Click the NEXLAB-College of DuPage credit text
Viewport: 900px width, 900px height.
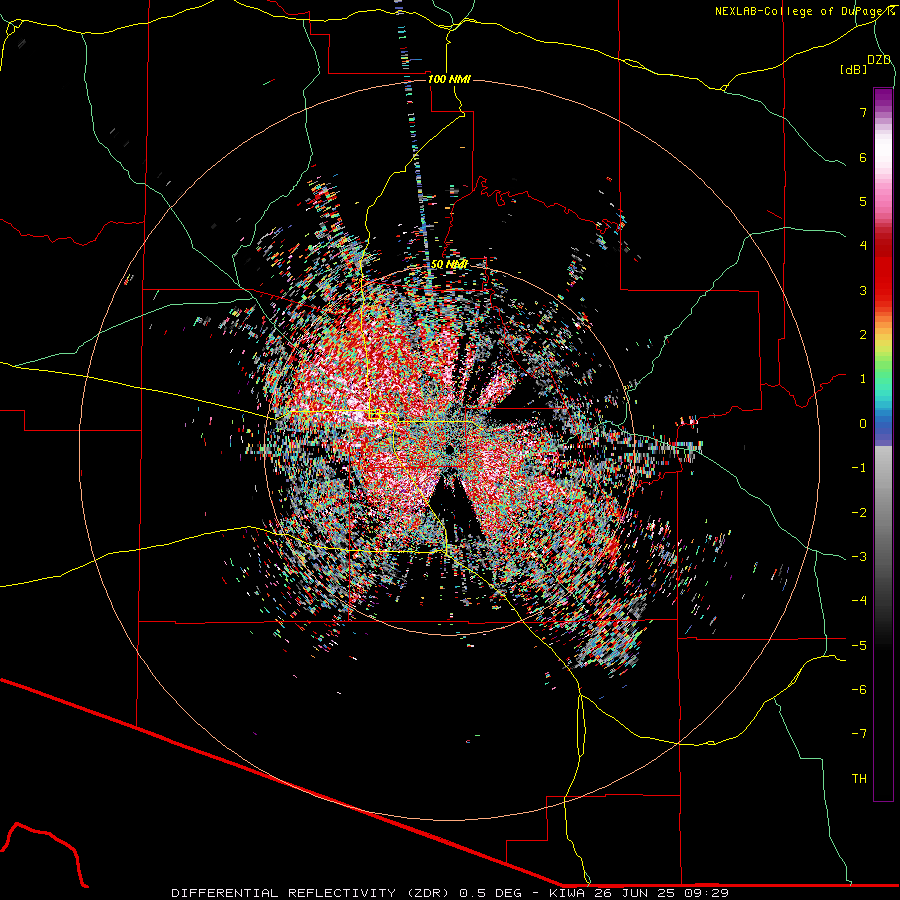pyautogui.click(x=804, y=11)
